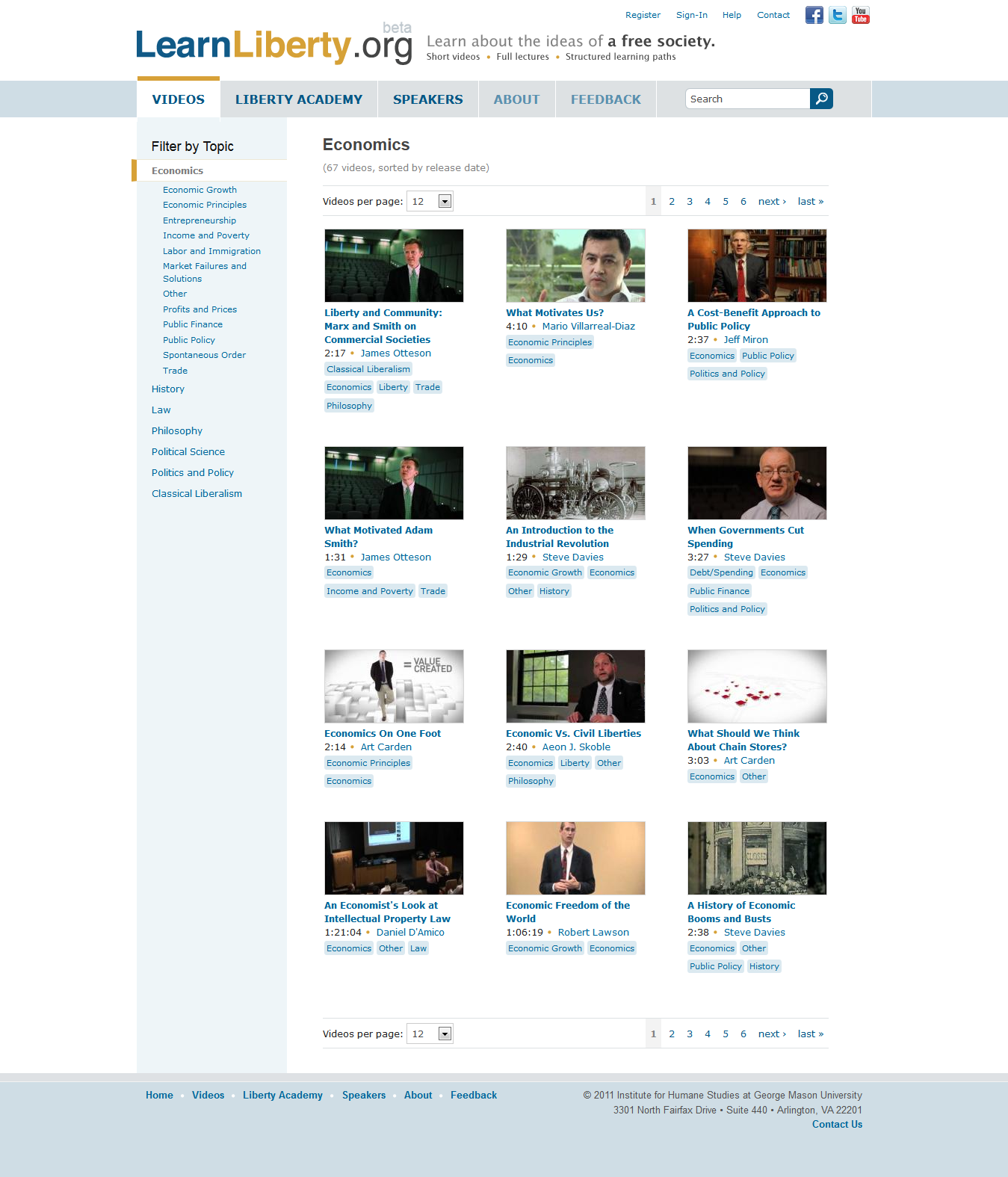Click speaker Daniel D'Amico link

coord(410,932)
